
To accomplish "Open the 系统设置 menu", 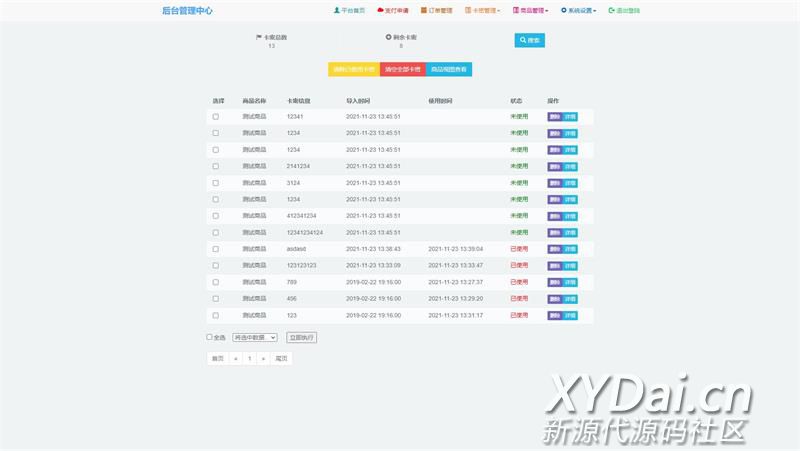I will click(578, 11).
